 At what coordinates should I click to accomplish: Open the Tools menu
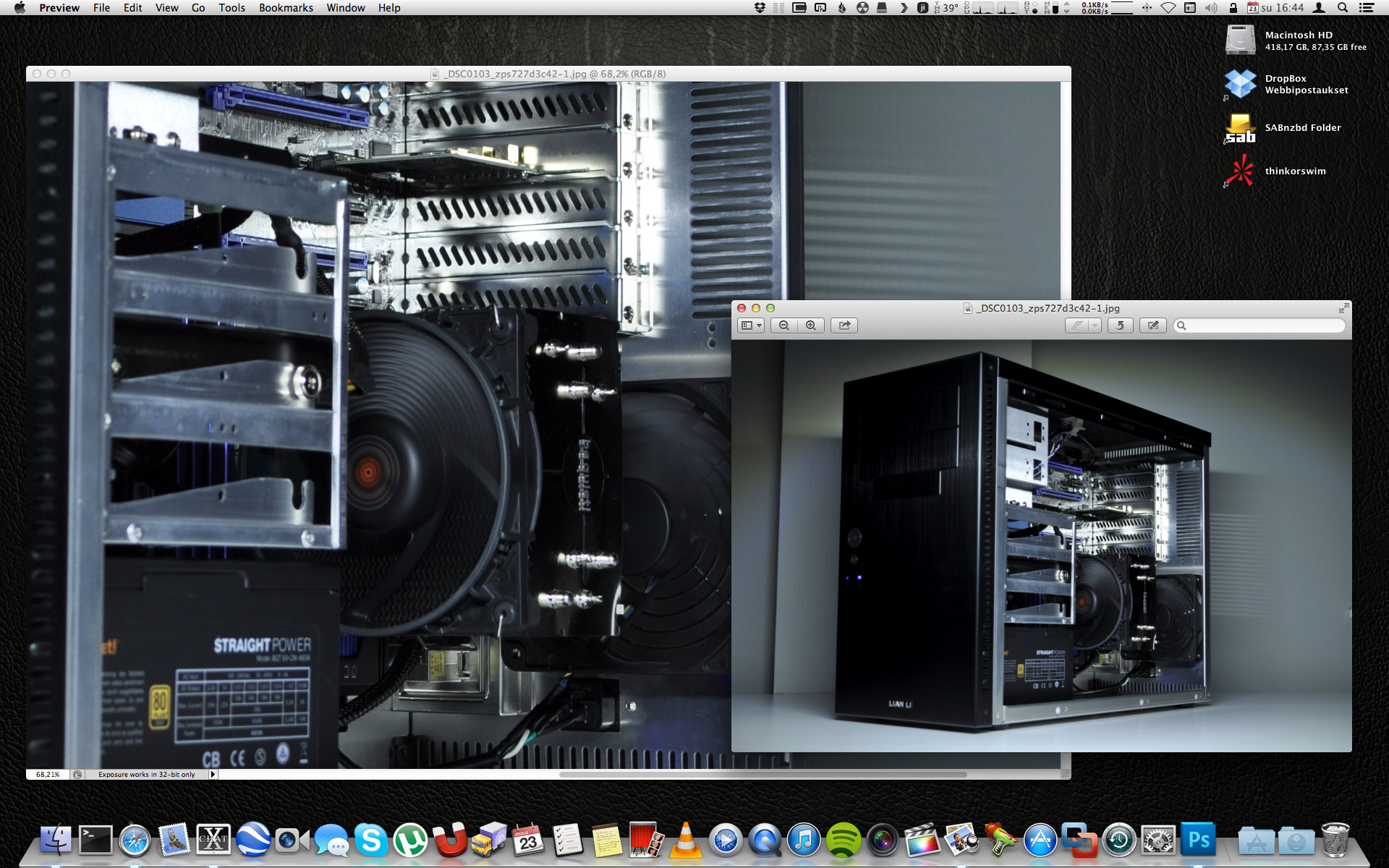tap(231, 8)
